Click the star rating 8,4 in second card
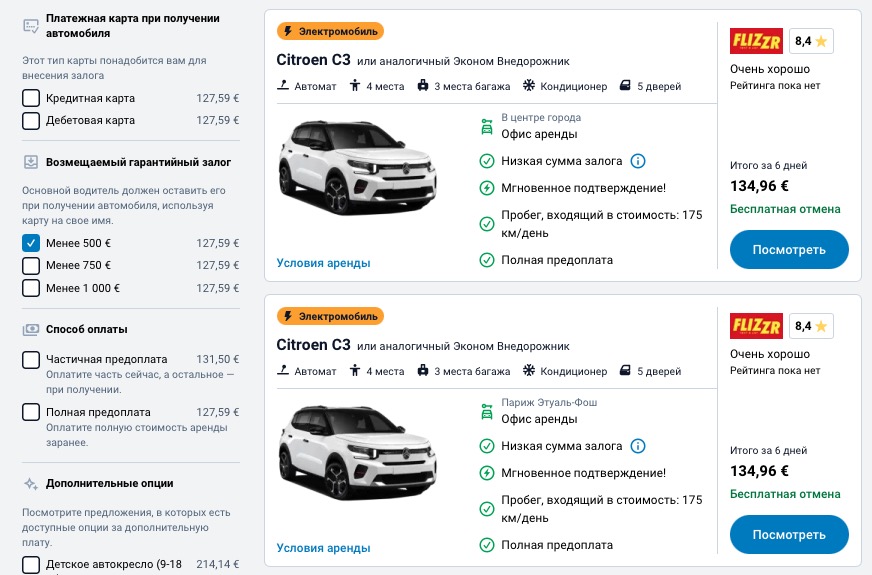The height and width of the screenshot is (575, 872). point(811,326)
